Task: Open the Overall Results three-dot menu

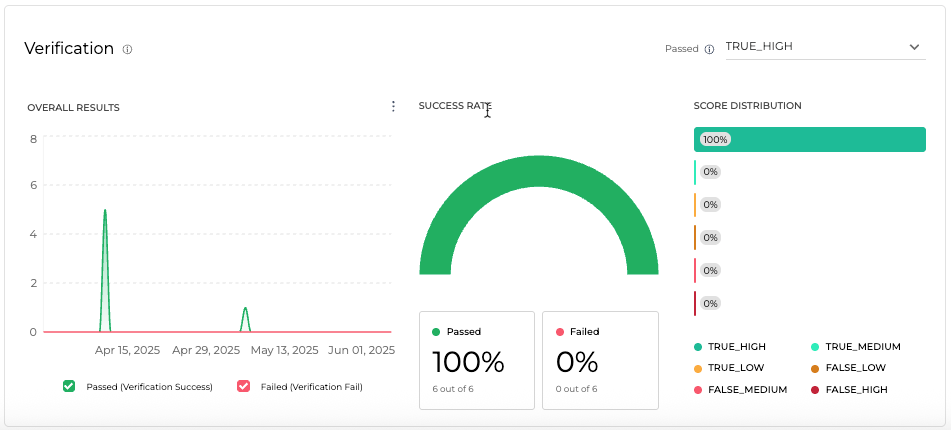Action: pyautogui.click(x=393, y=106)
